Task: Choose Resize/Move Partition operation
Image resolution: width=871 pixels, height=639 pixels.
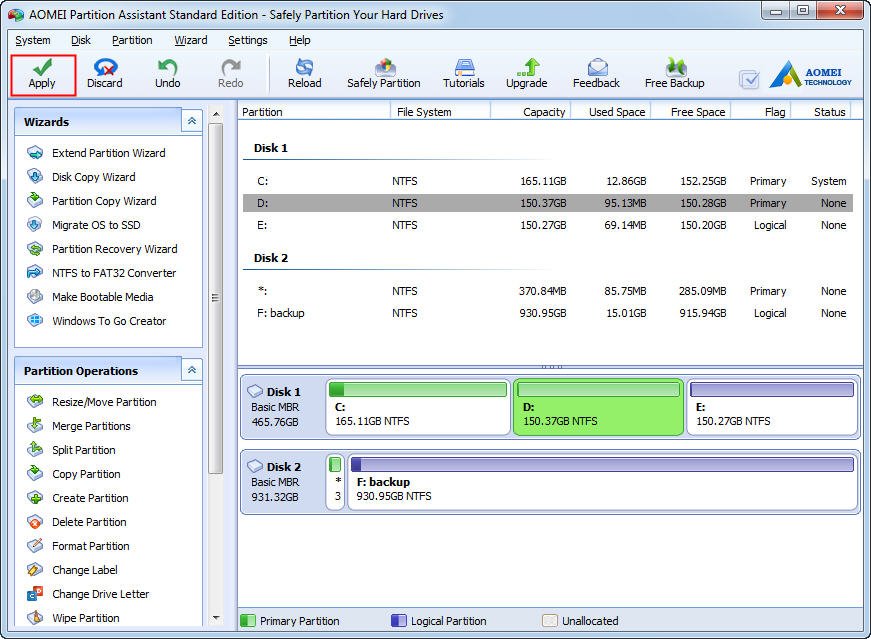Action: 104,402
